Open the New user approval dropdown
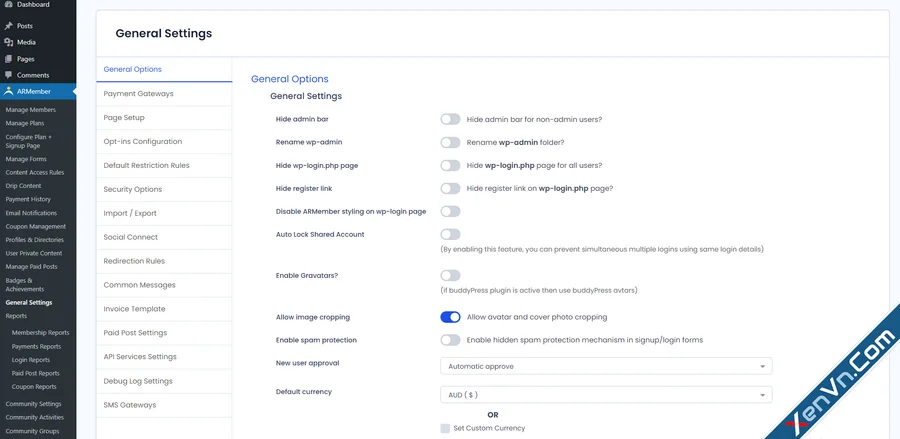Viewport: 900px width, 439px height. pos(606,366)
